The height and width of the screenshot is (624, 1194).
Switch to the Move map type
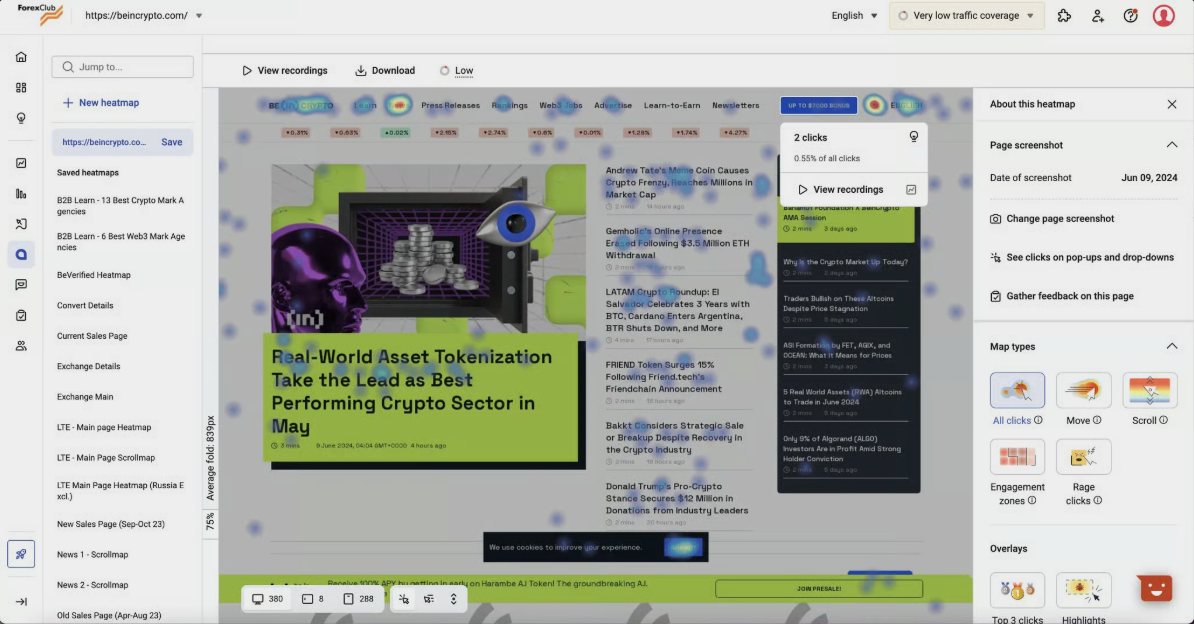[1083, 390]
